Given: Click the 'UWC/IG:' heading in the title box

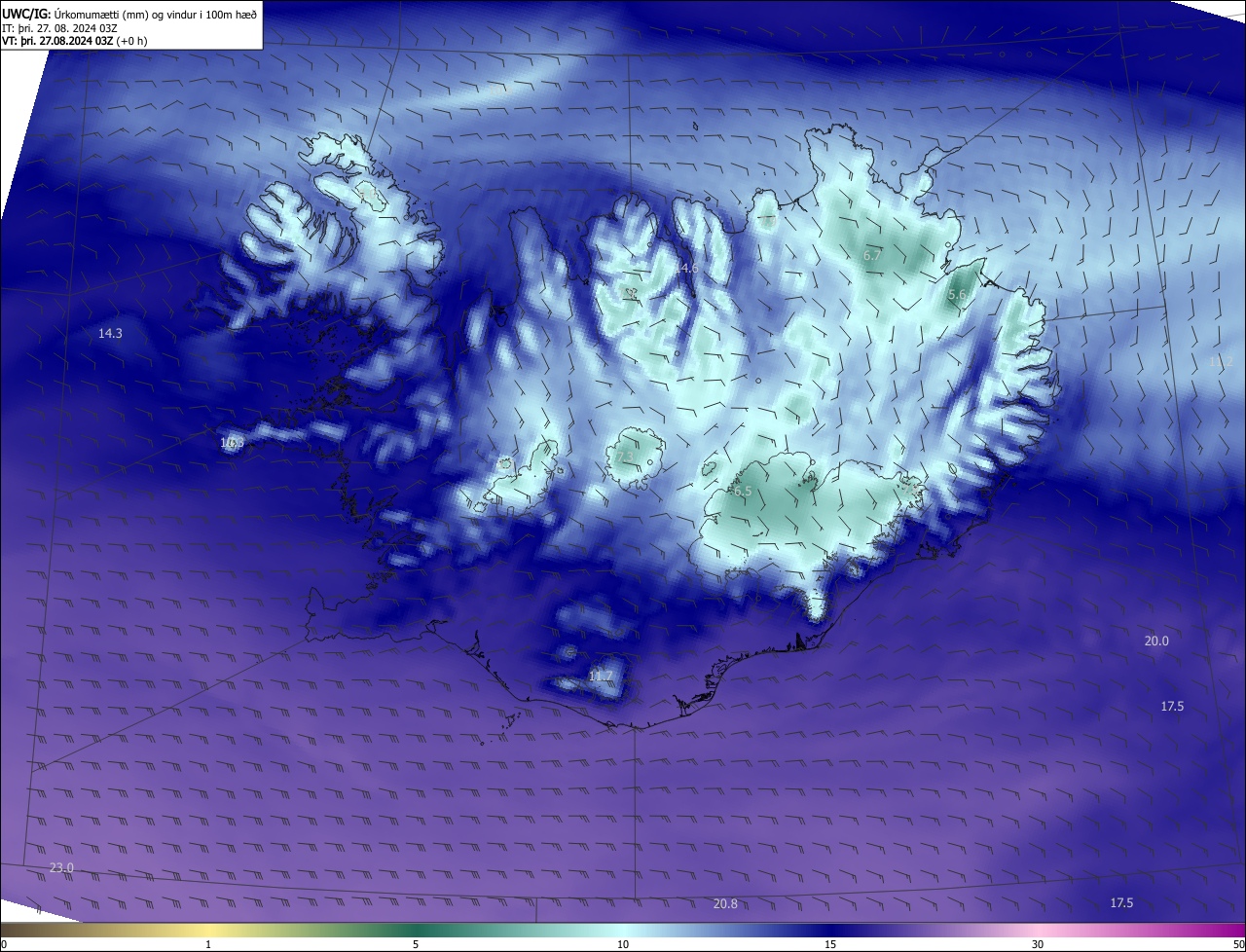Looking at the screenshot, I should point(27,15).
